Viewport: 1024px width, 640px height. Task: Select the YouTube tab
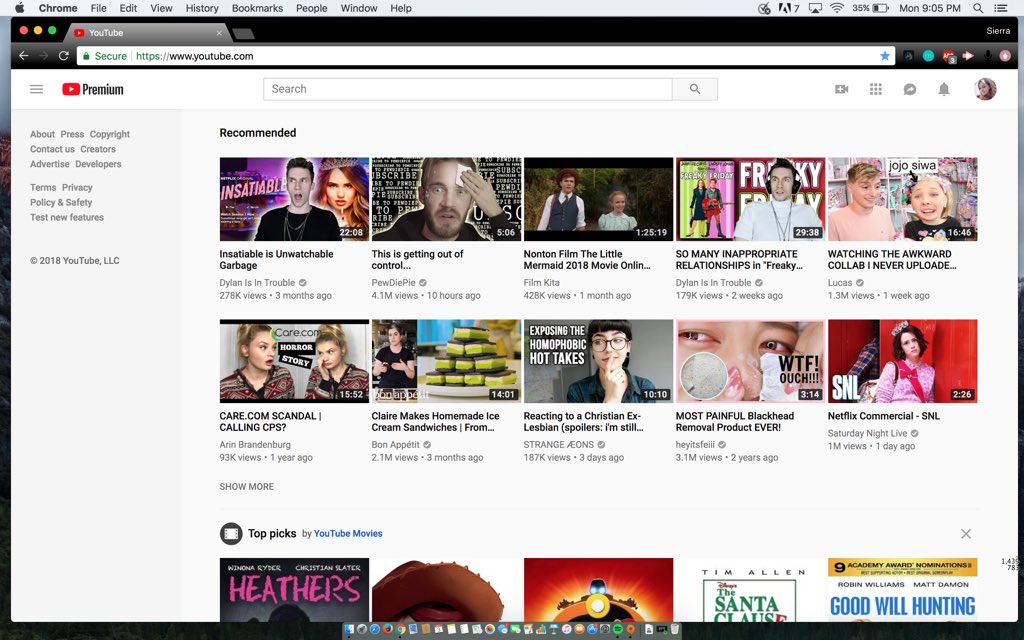click(147, 33)
